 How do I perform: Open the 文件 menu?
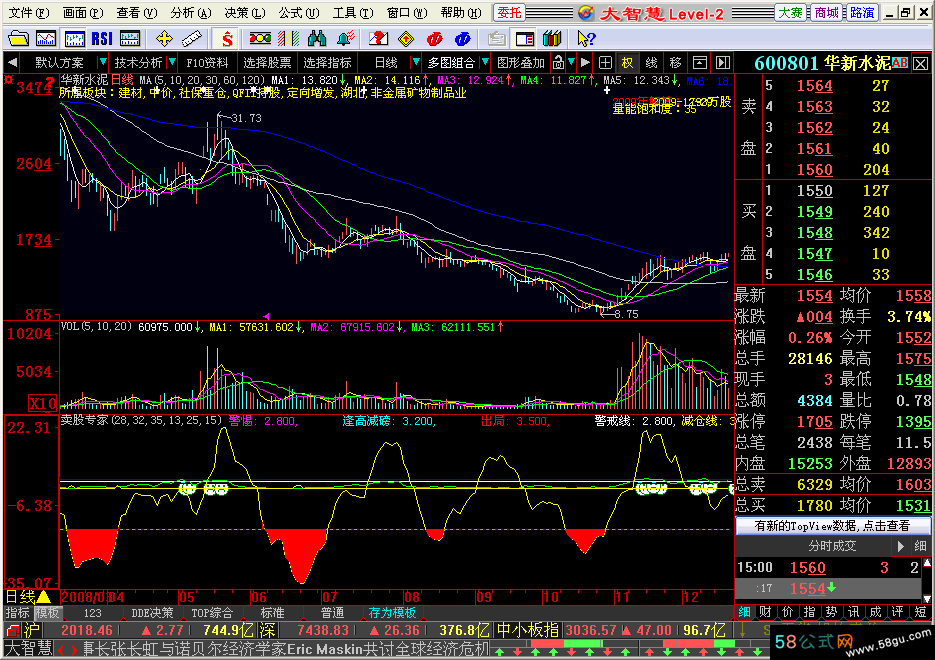pyautogui.click(x=29, y=13)
